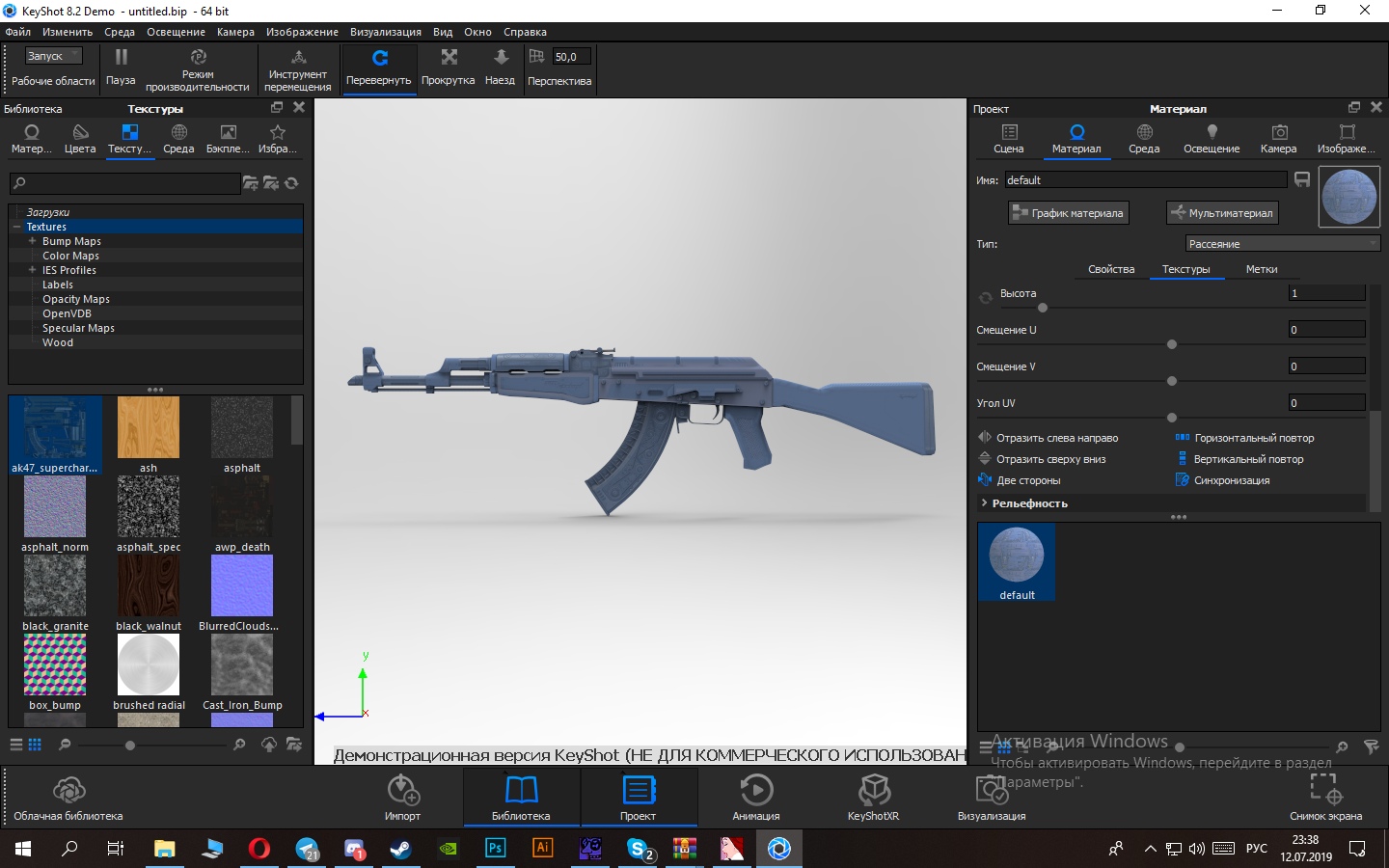Toggle Вертикальный повтор

tap(1239, 459)
